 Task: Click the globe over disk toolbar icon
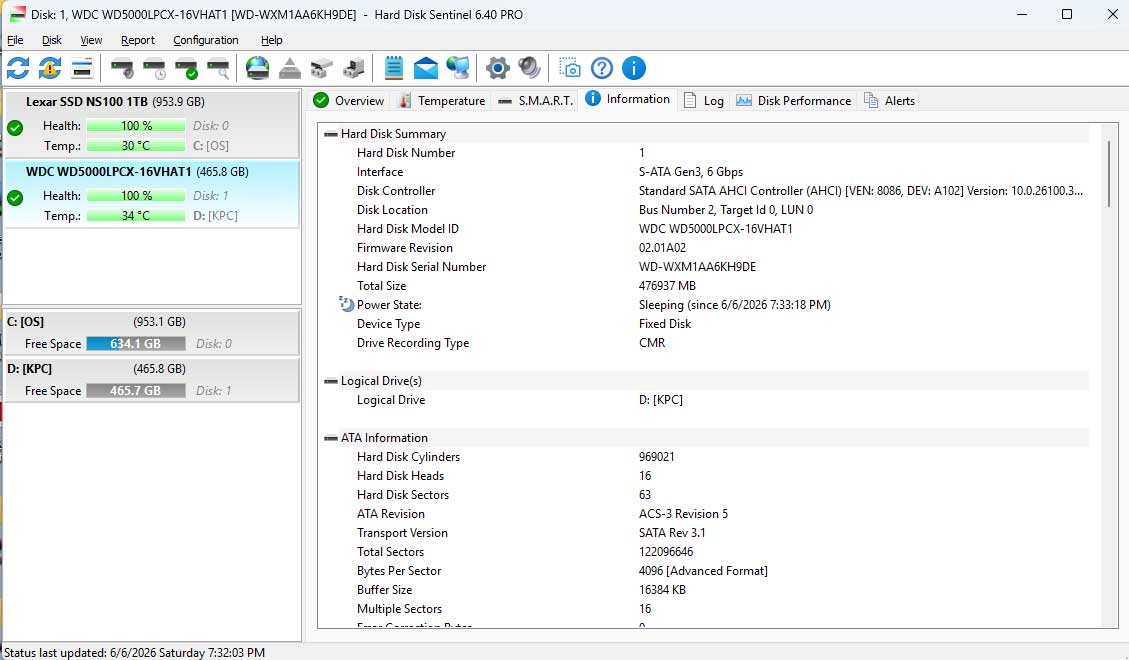coord(257,68)
